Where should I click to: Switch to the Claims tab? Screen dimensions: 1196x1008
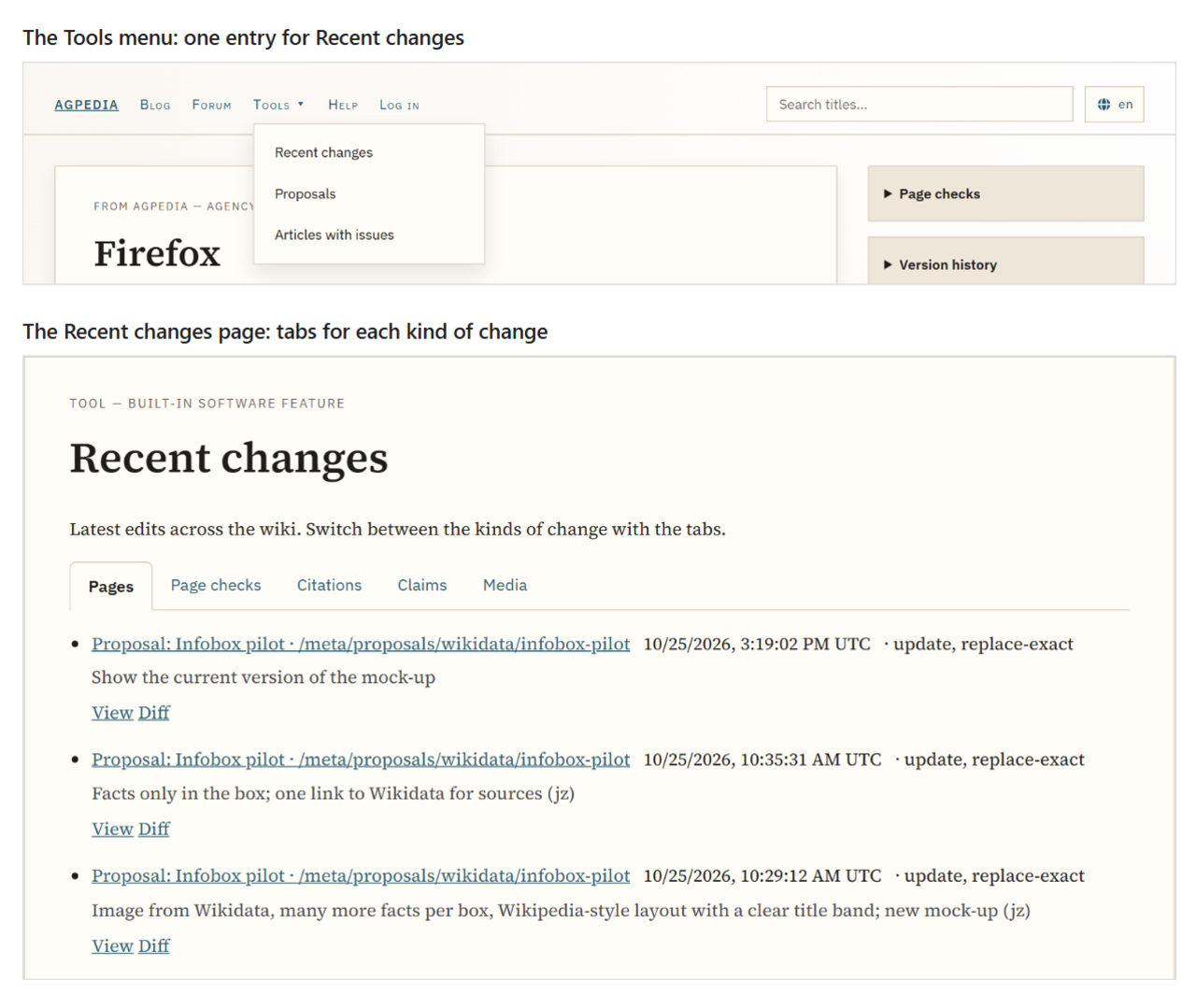422,585
